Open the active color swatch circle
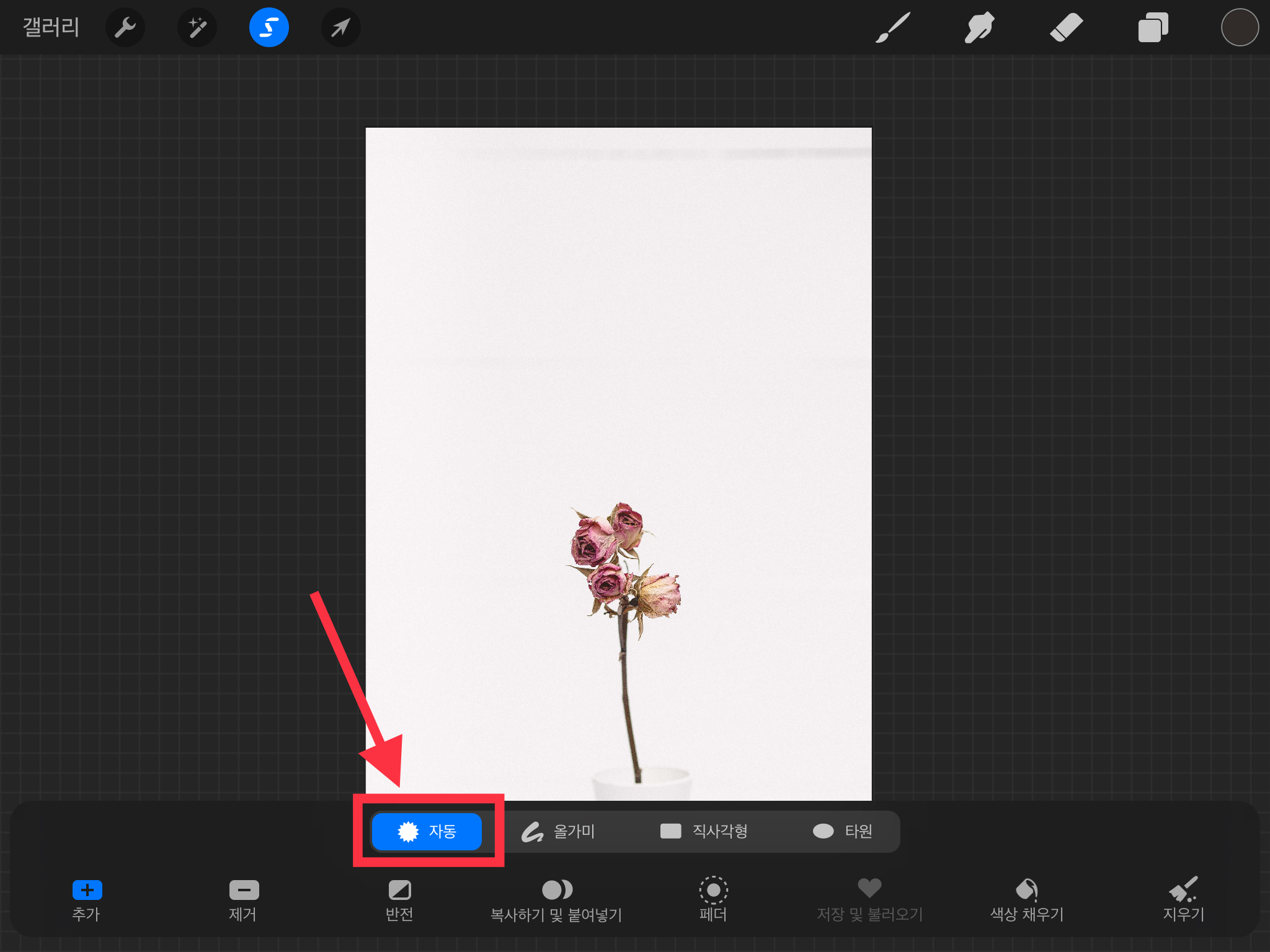Screen dimensions: 1270x952 (1239, 27)
